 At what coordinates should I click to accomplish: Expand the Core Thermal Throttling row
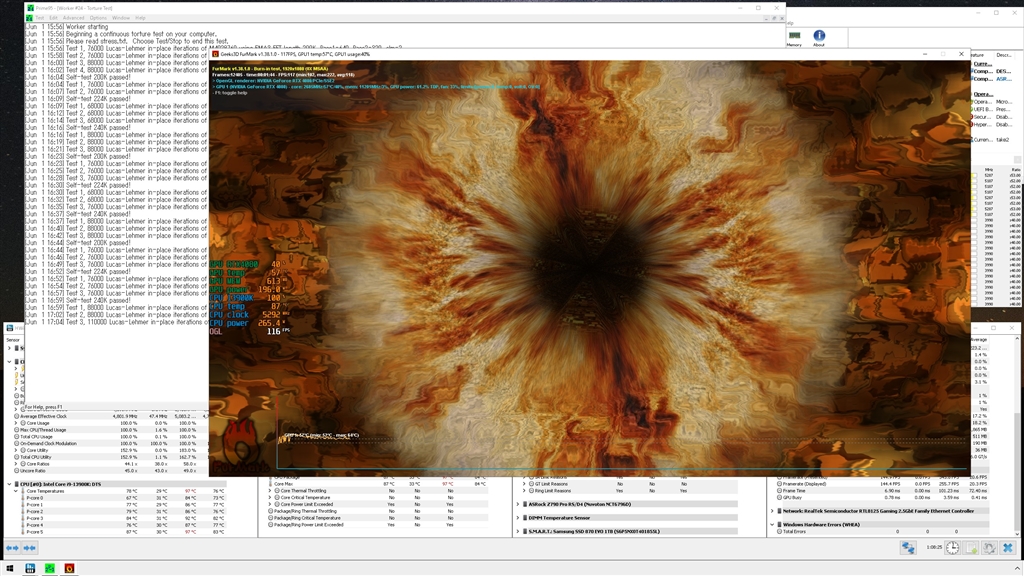click(271, 491)
